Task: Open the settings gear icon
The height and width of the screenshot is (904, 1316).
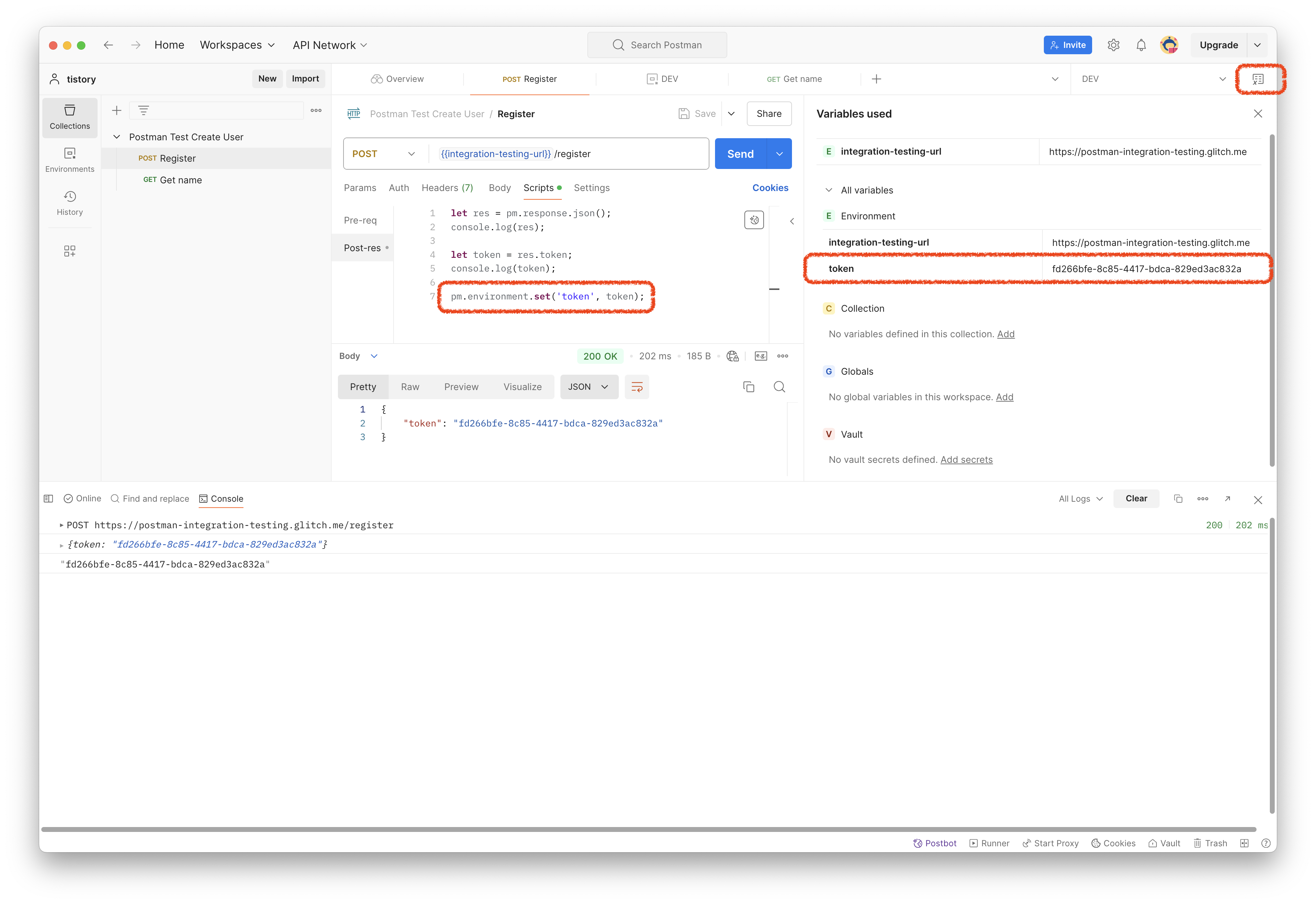Action: (1113, 45)
